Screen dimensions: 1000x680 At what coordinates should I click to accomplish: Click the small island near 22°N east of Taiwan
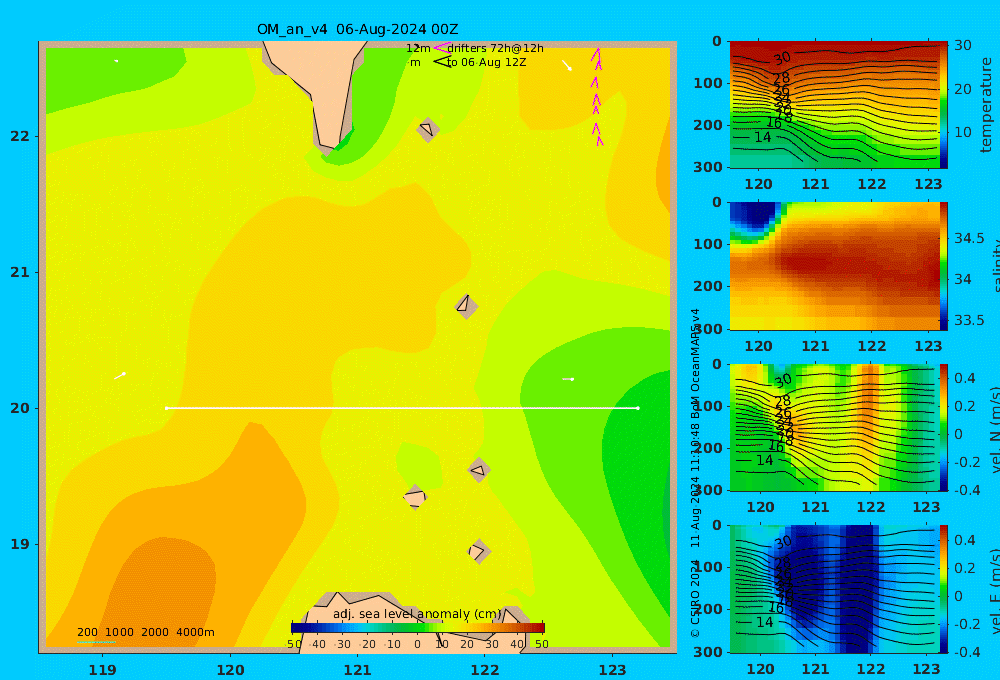427,129
